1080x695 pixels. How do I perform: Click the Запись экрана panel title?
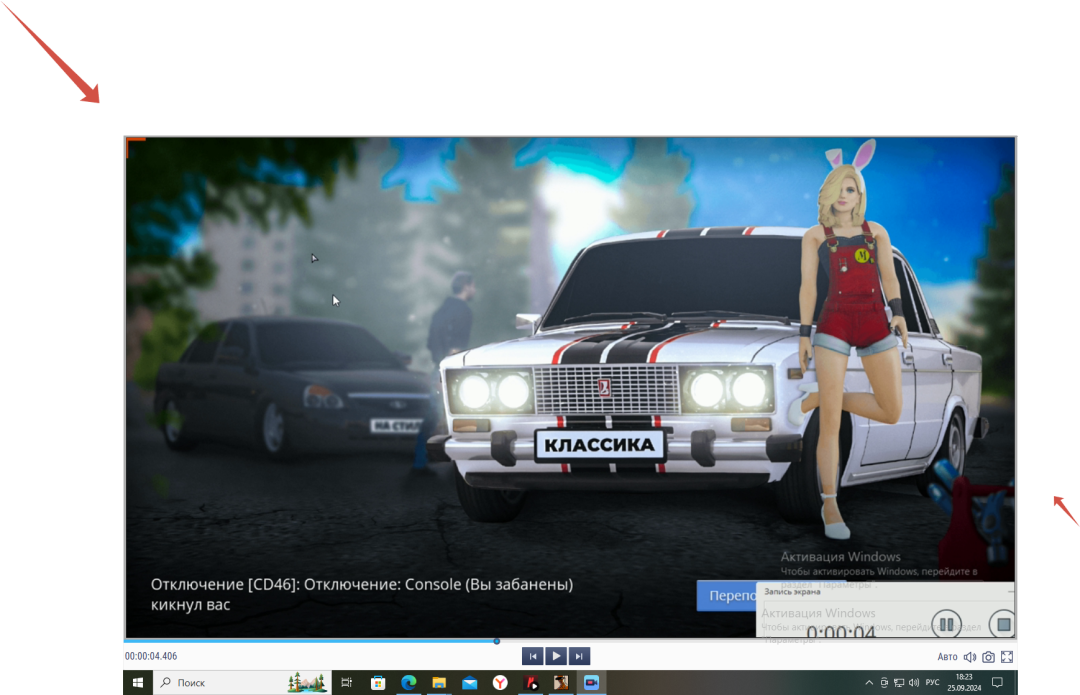(x=792, y=592)
